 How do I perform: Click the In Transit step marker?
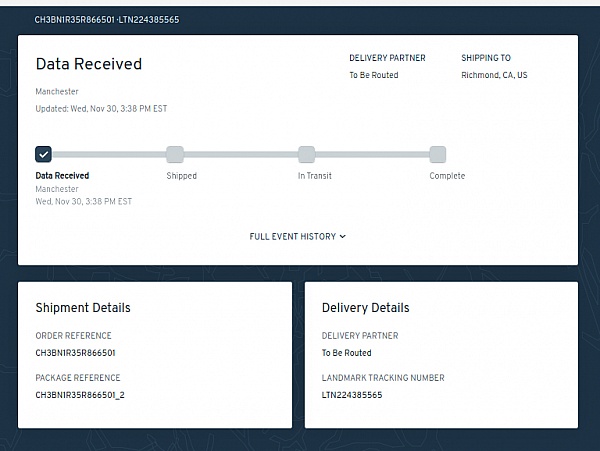(x=307, y=155)
